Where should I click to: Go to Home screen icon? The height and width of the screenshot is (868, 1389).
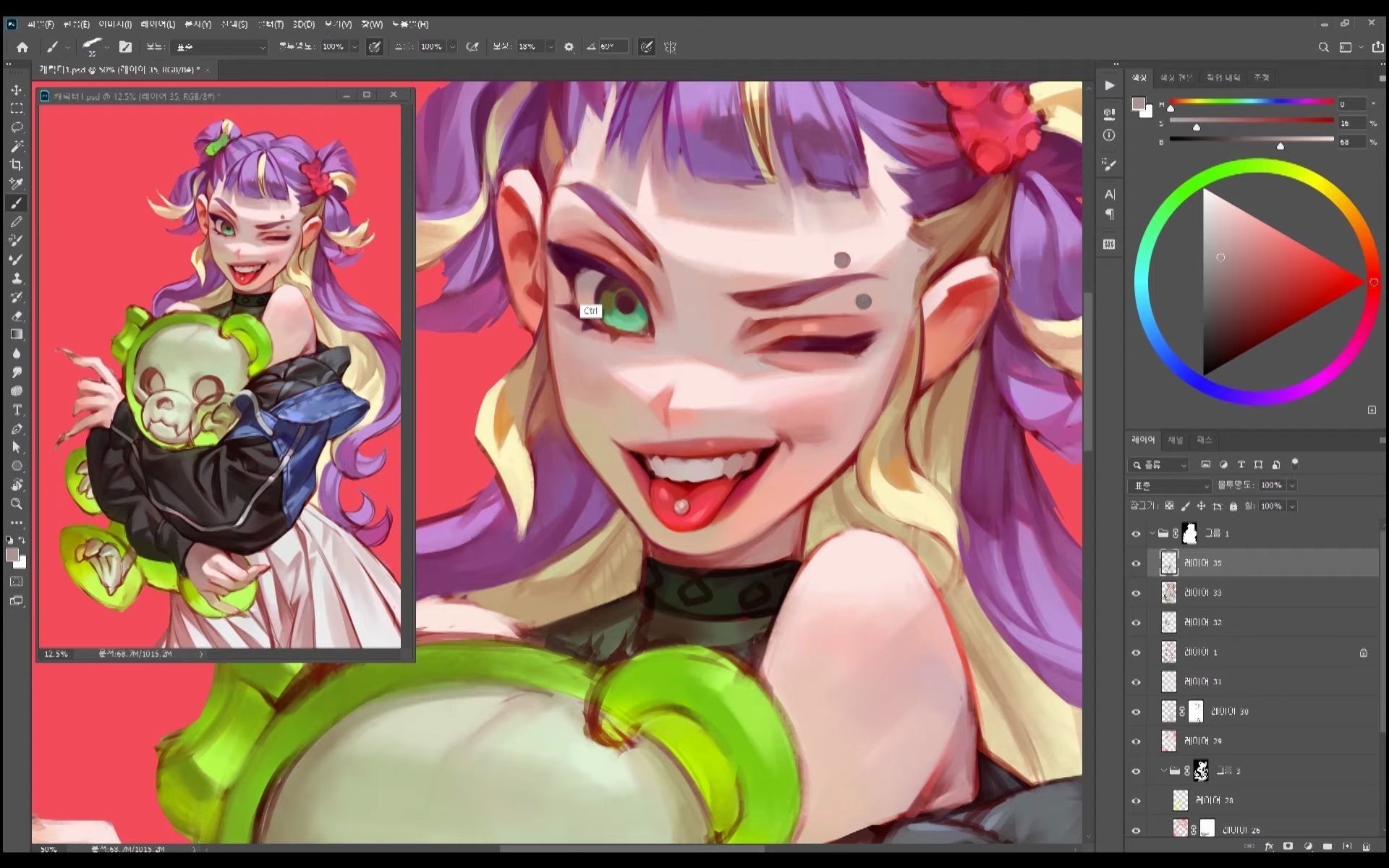click(x=22, y=47)
